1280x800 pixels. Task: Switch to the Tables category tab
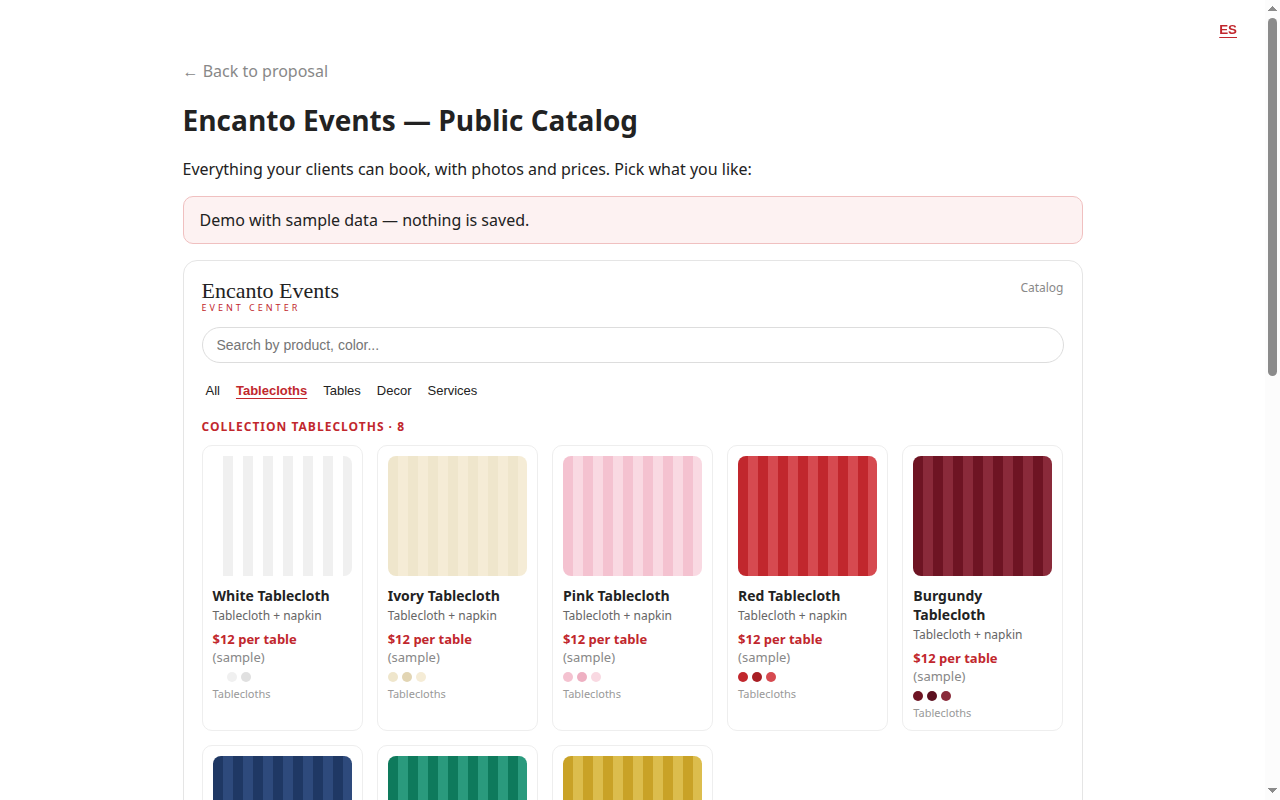342,391
